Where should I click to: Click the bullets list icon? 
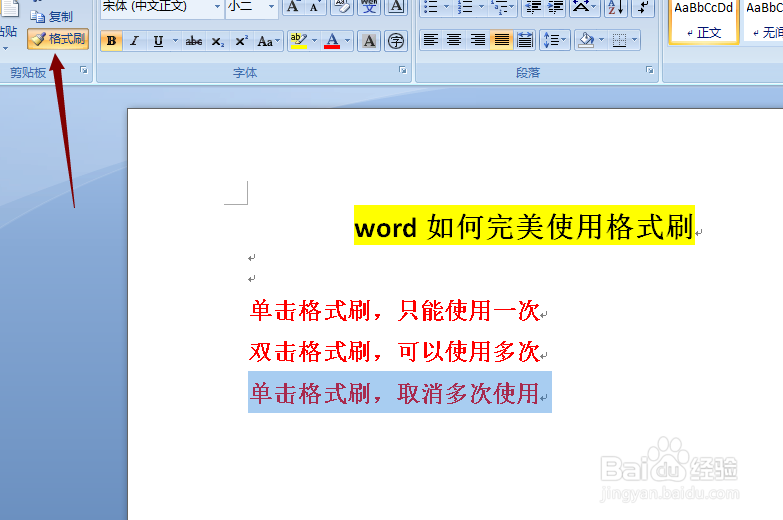(x=430, y=7)
